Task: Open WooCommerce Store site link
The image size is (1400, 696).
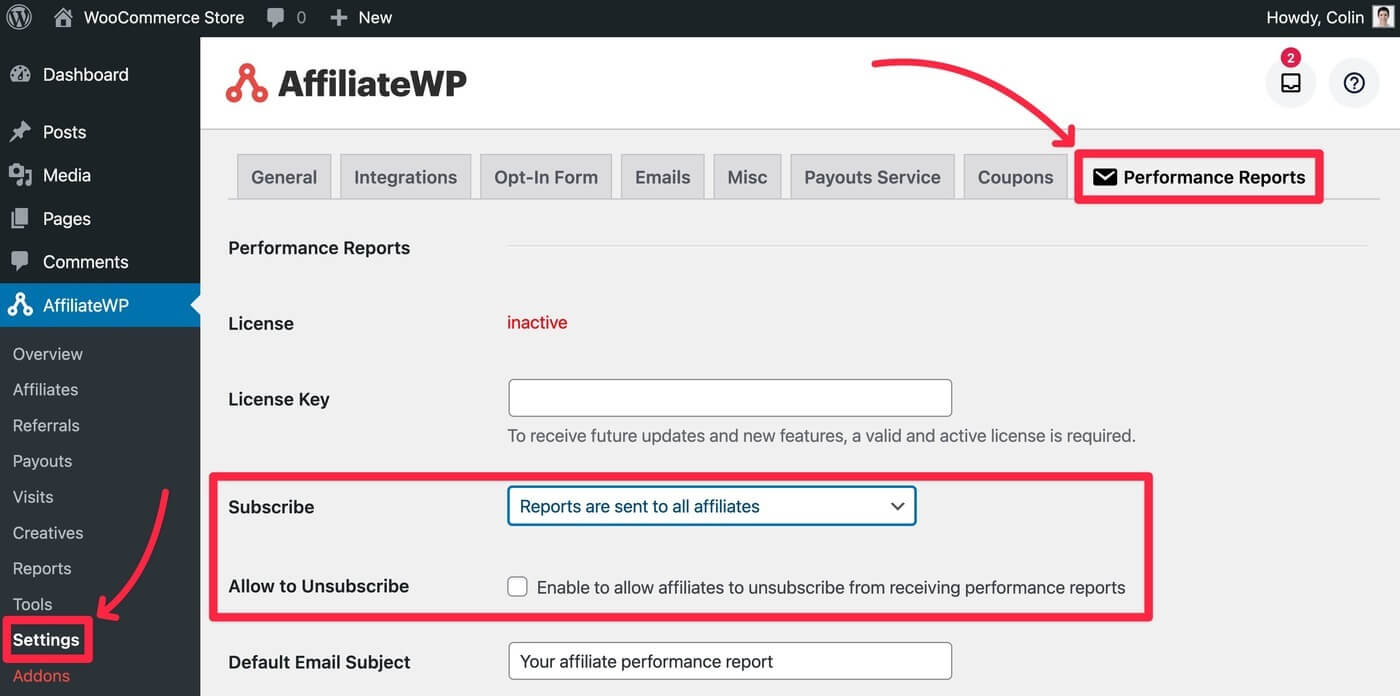Action: click(164, 17)
